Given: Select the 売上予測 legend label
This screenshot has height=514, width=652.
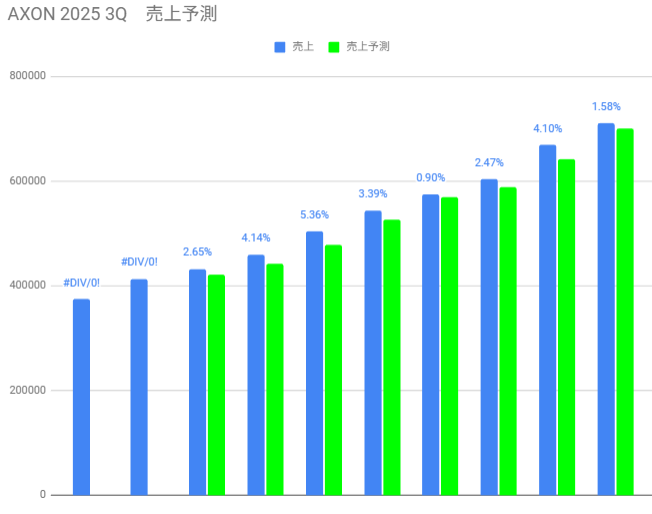Looking at the screenshot, I should (368, 47).
